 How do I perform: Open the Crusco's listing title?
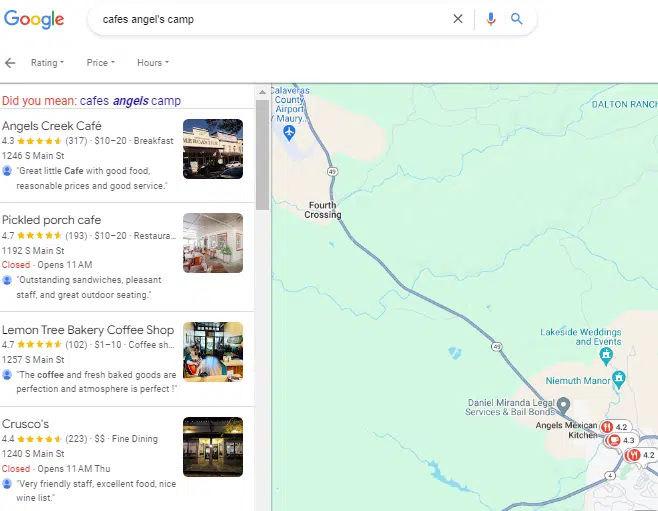pyautogui.click(x=25, y=424)
